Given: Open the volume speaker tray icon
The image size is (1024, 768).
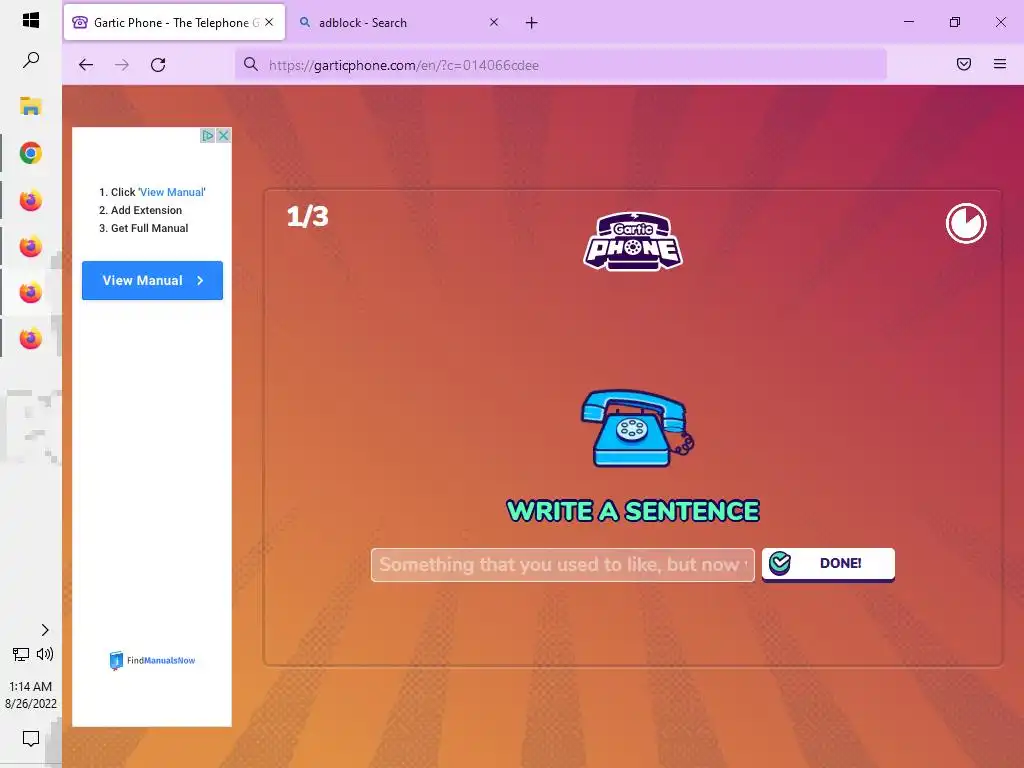Looking at the screenshot, I should [x=44, y=654].
